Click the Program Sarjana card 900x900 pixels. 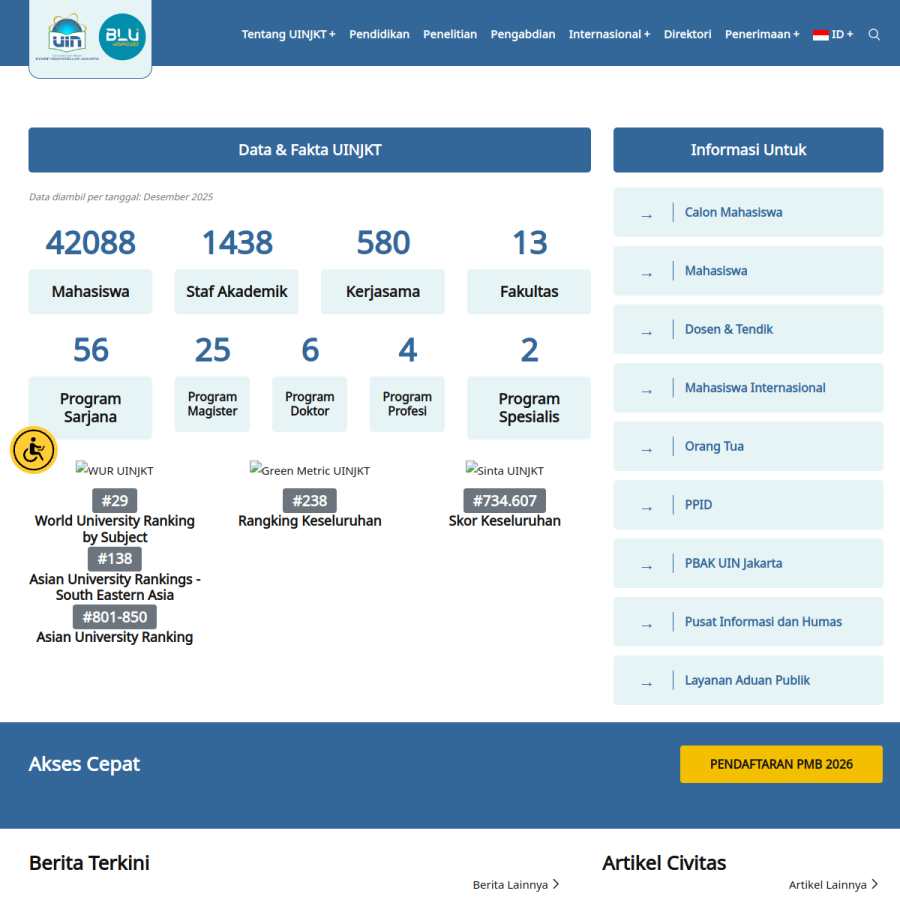[90, 408]
